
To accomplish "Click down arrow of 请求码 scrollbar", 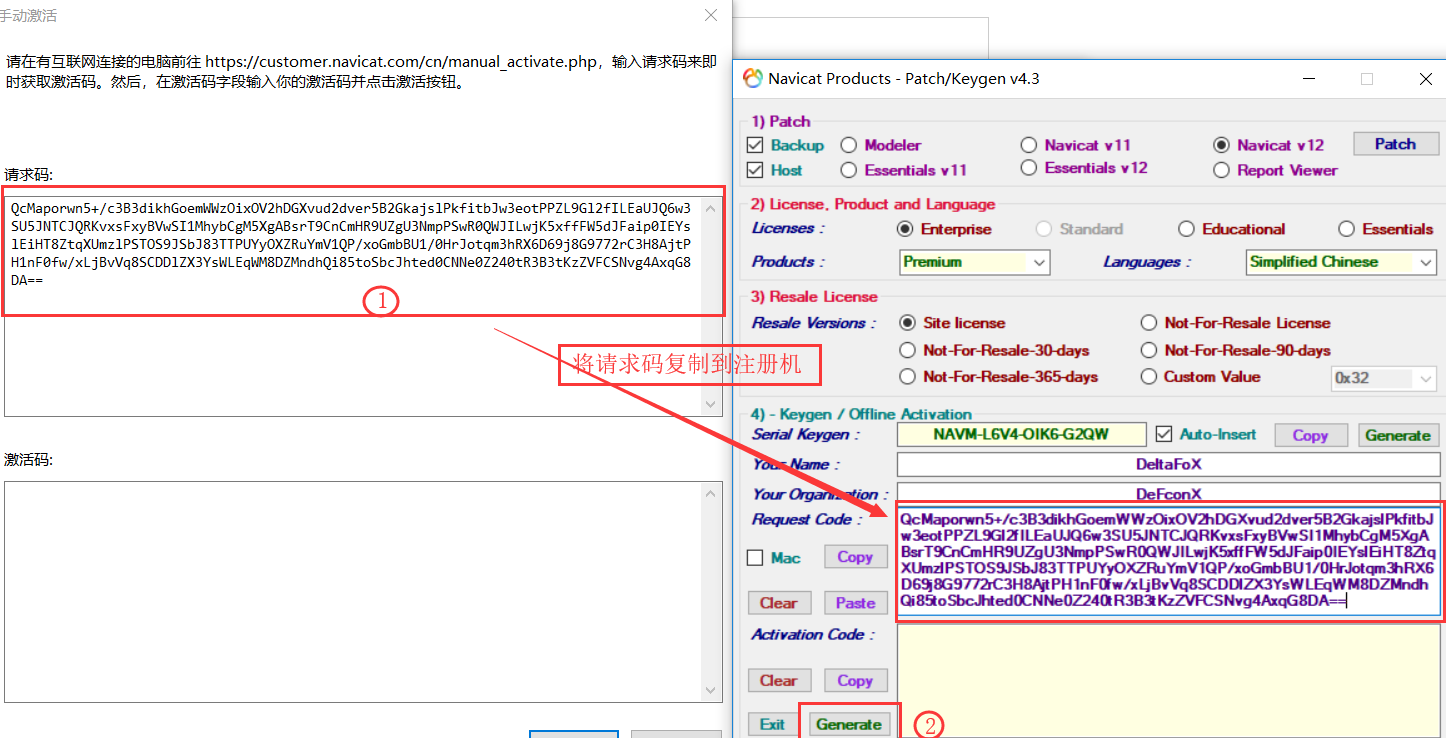I will coord(712,404).
